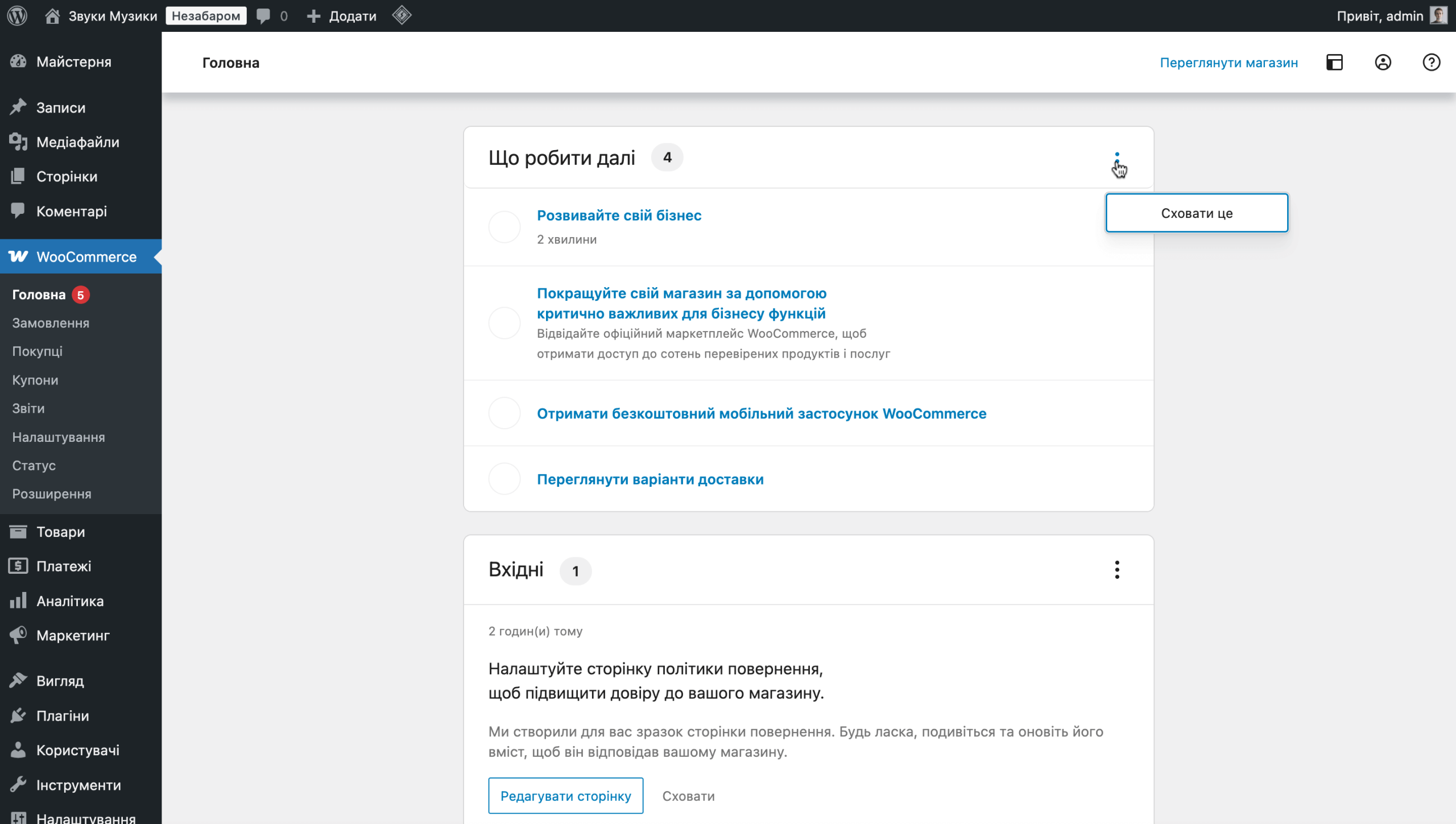
Task: Go to Розширення extensions submenu
Action: click(x=52, y=494)
